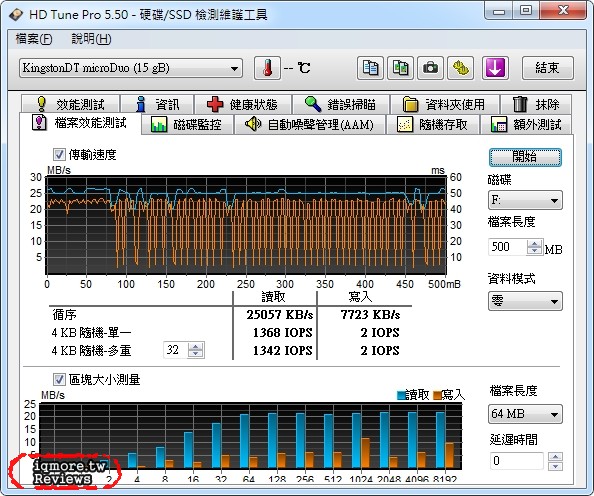Image resolution: width=594 pixels, height=496 pixels.
Task: Switch to the 磁碟監控 disk monitor tab
Action: [x=187, y=124]
